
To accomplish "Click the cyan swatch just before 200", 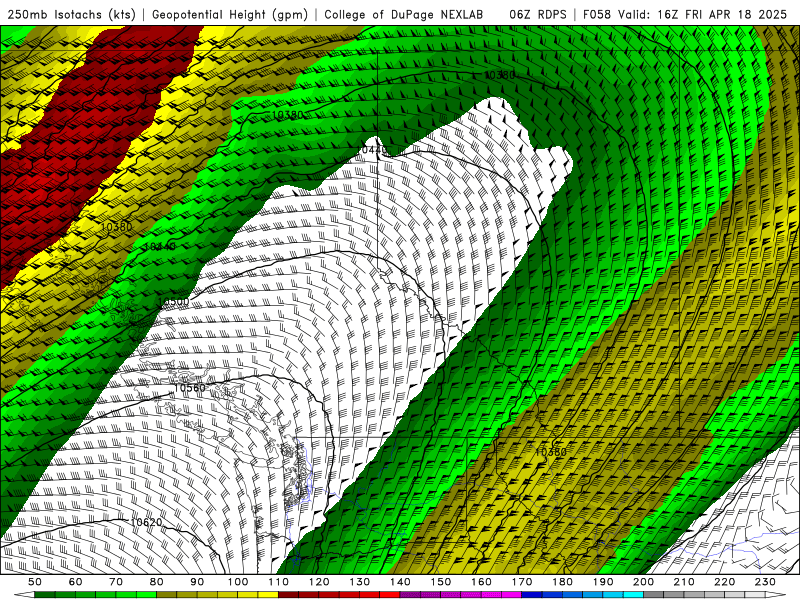I will (634, 595).
